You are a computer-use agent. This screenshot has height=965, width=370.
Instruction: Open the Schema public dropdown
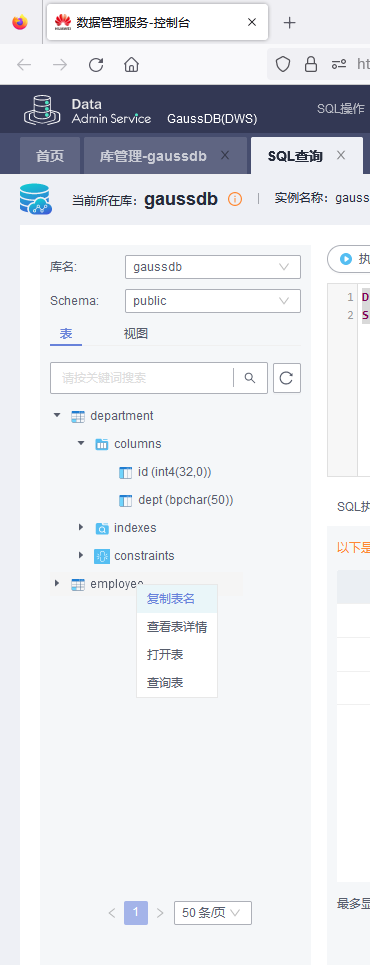click(212, 301)
